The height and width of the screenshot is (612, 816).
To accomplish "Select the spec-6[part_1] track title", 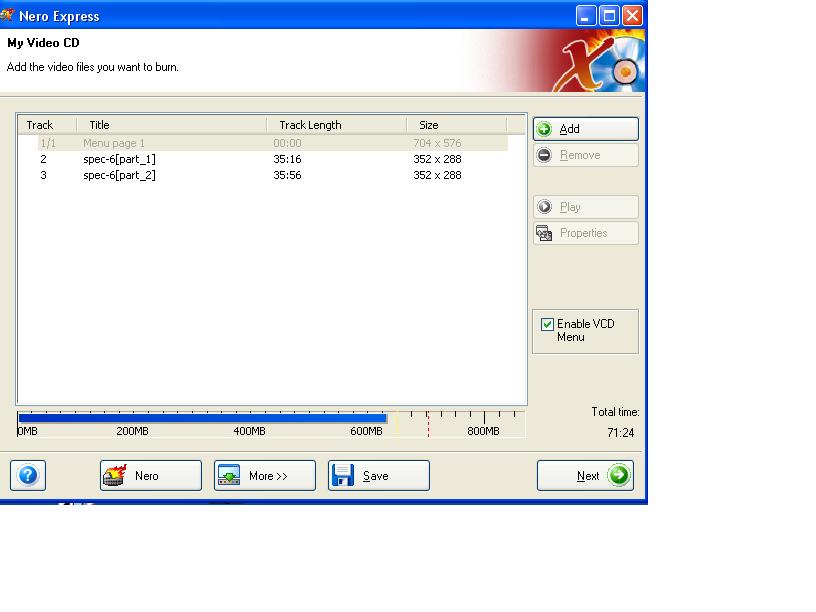I will (119, 159).
